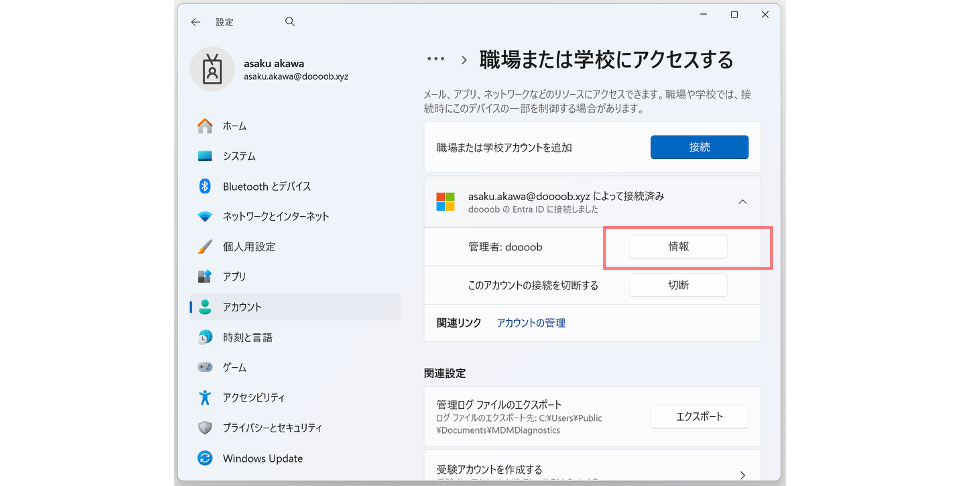Click the ホーム (Home) icon in sidebar
Viewport: 960px width, 486px height.
(205, 126)
